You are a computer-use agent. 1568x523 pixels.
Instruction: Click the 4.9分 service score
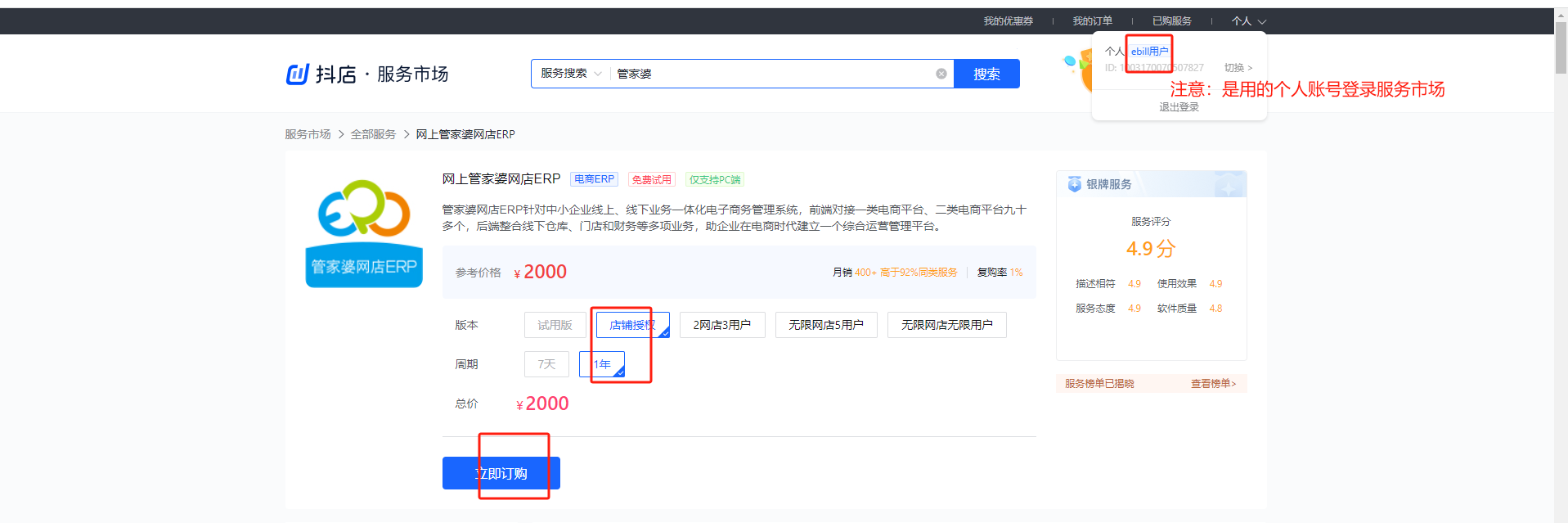pyautogui.click(x=1151, y=249)
